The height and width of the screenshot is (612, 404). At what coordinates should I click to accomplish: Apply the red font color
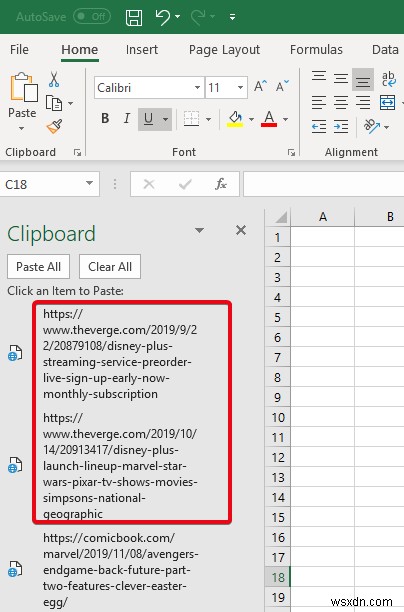[x=269, y=119]
